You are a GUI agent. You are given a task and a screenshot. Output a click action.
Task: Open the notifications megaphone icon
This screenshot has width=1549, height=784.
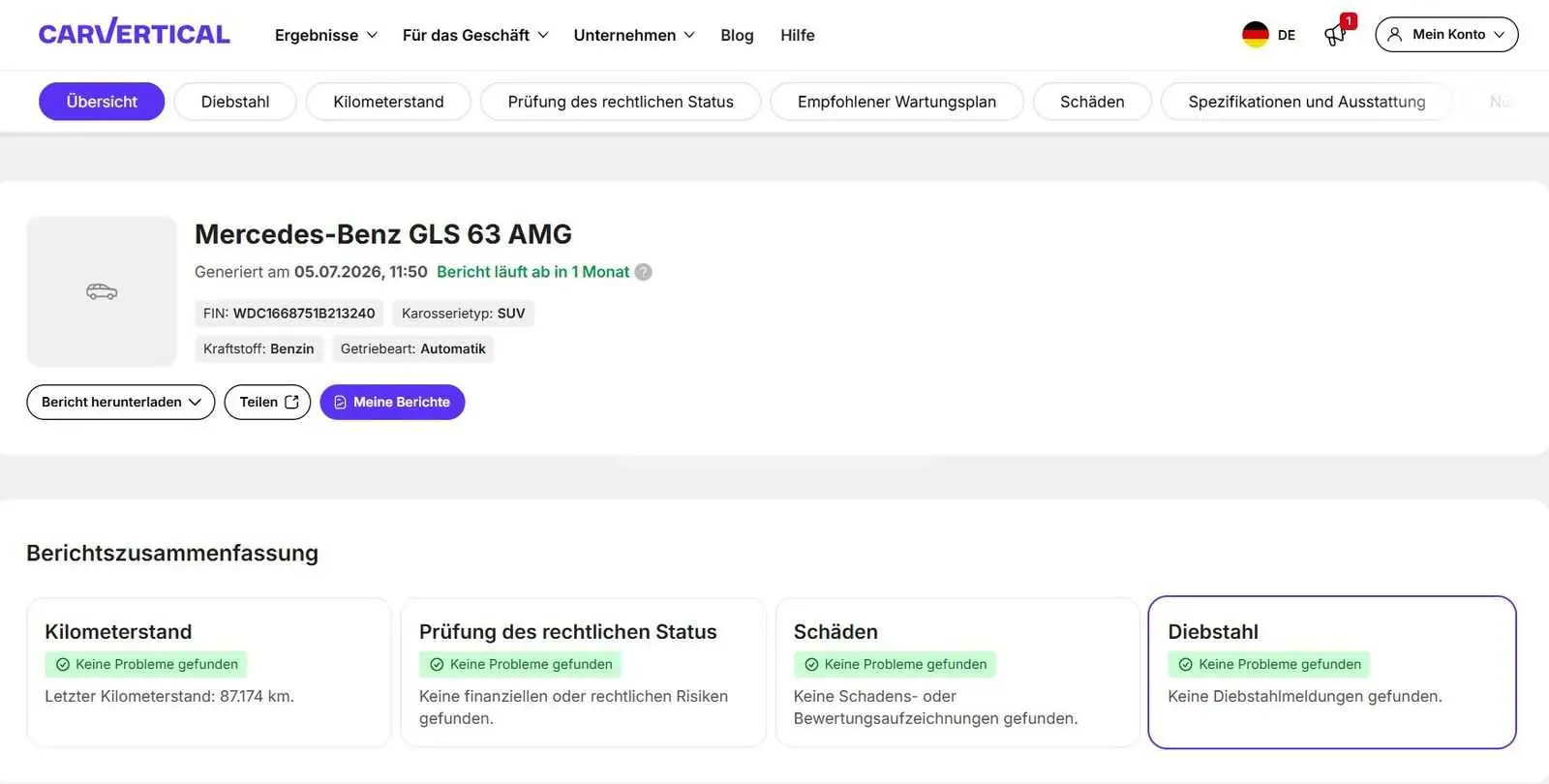coord(1335,36)
